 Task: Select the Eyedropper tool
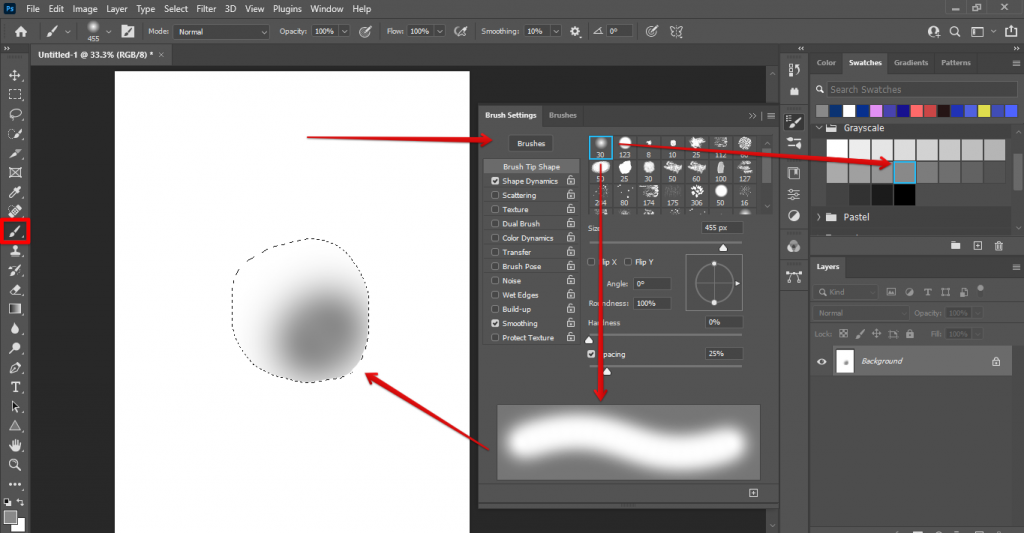tap(15, 192)
